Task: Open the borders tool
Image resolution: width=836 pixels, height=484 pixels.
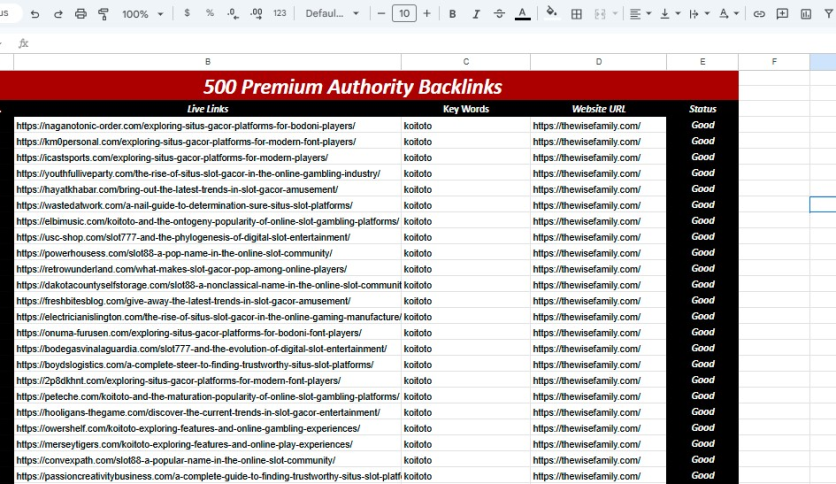Action: pos(576,14)
